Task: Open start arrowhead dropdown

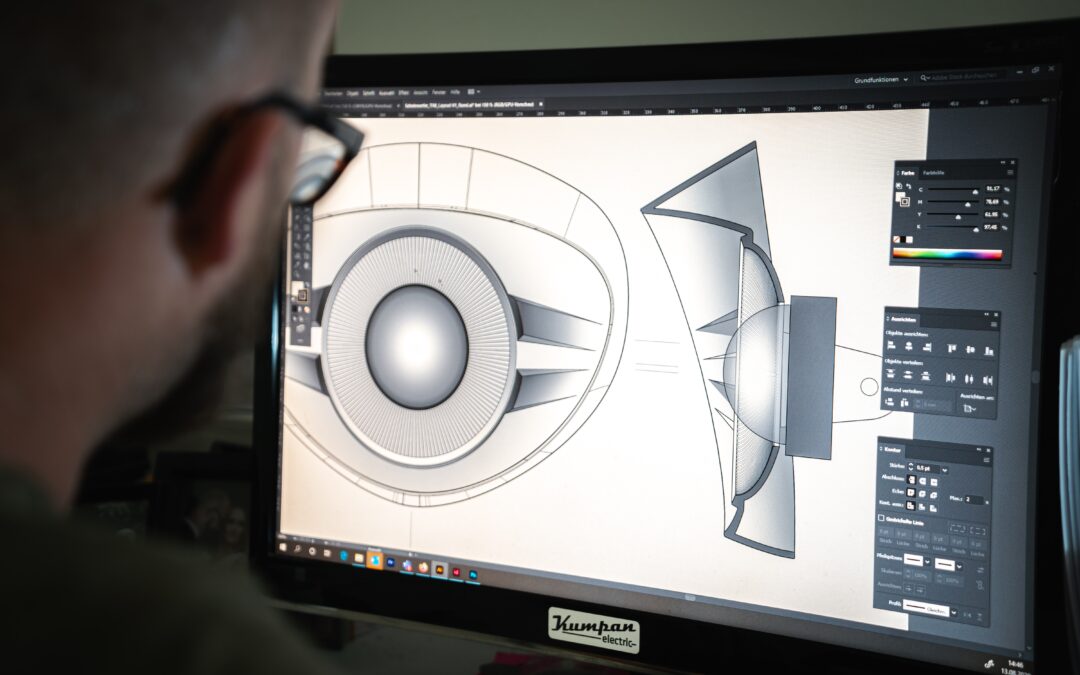Action: pyautogui.click(x=927, y=562)
